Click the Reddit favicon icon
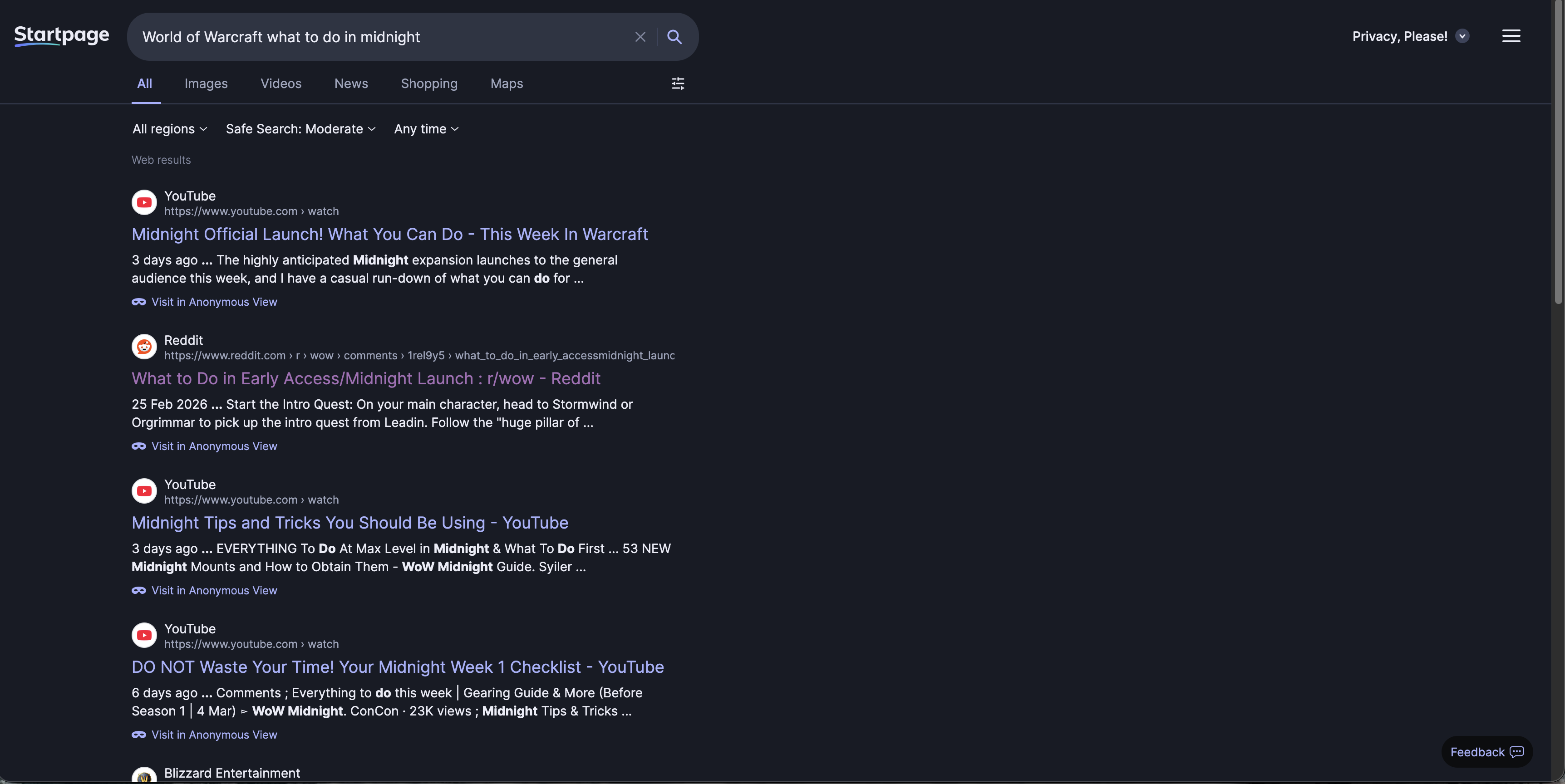Image resolution: width=1565 pixels, height=784 pixels. click(144, 347)
